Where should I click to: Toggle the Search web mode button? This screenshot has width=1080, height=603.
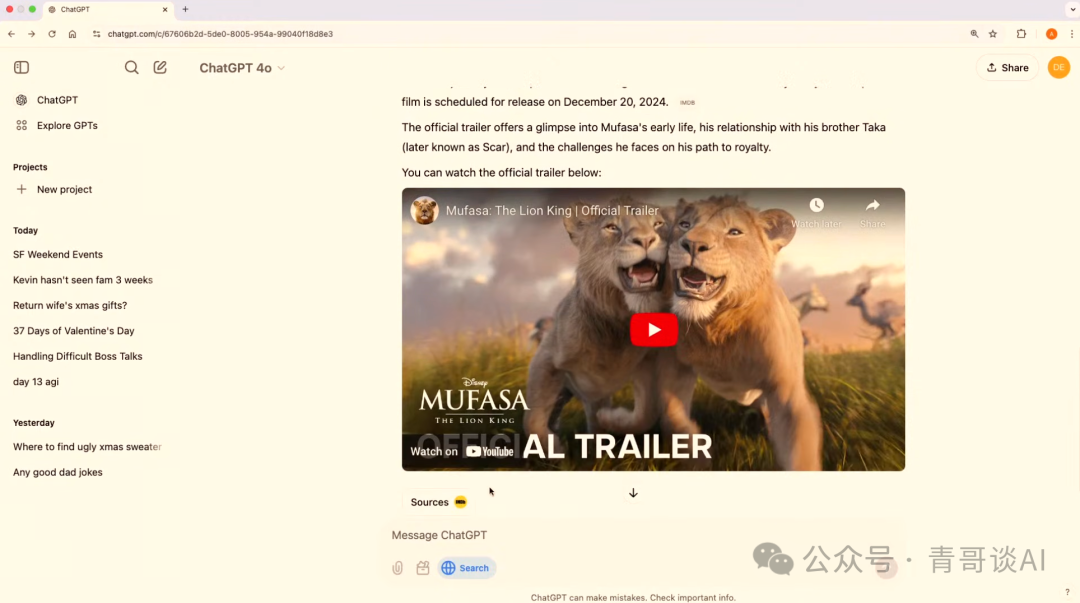coord(466,568)
